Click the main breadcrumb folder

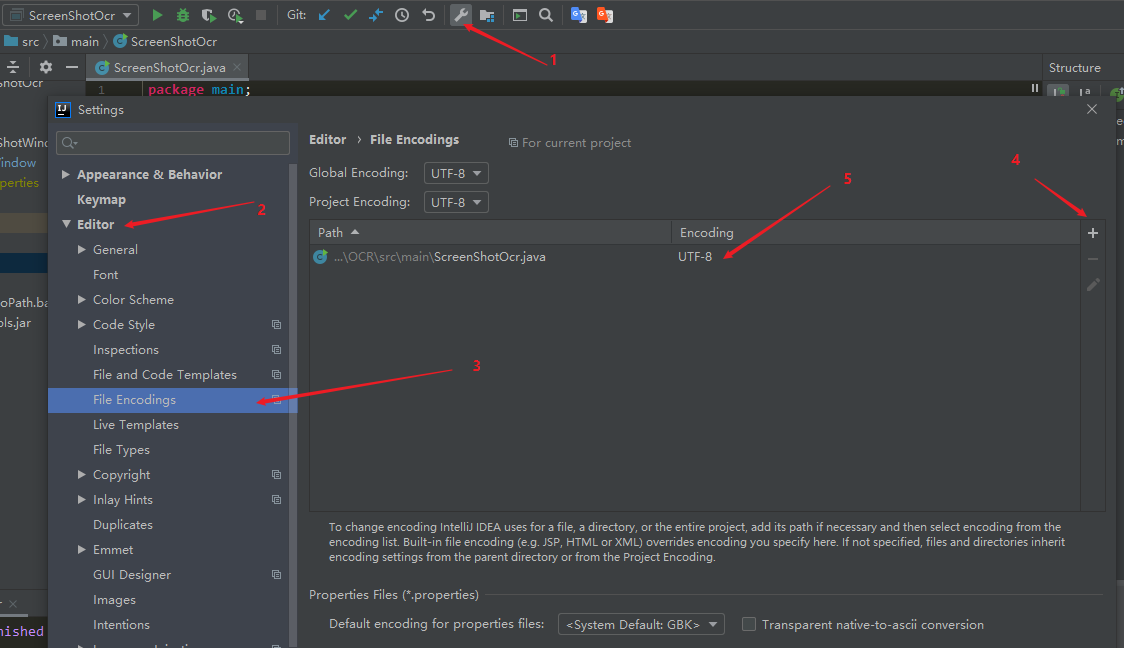coord(77,42)
